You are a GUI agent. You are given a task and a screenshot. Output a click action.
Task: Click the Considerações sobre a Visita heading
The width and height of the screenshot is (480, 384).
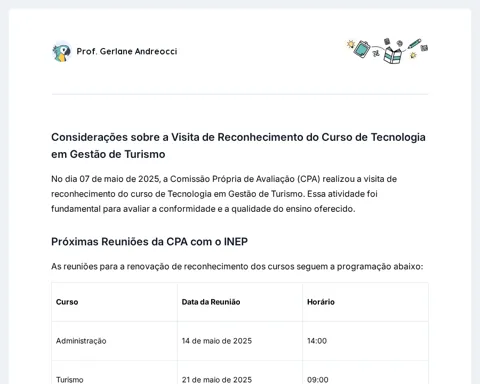(x=238, y=146)
